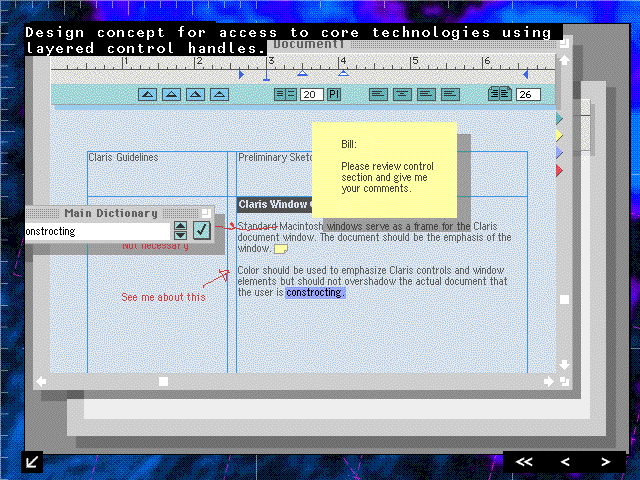Click the horizontal scrollbar left arrow
The height and width of the screenshot is (480, 640).
tap(41, 381)
